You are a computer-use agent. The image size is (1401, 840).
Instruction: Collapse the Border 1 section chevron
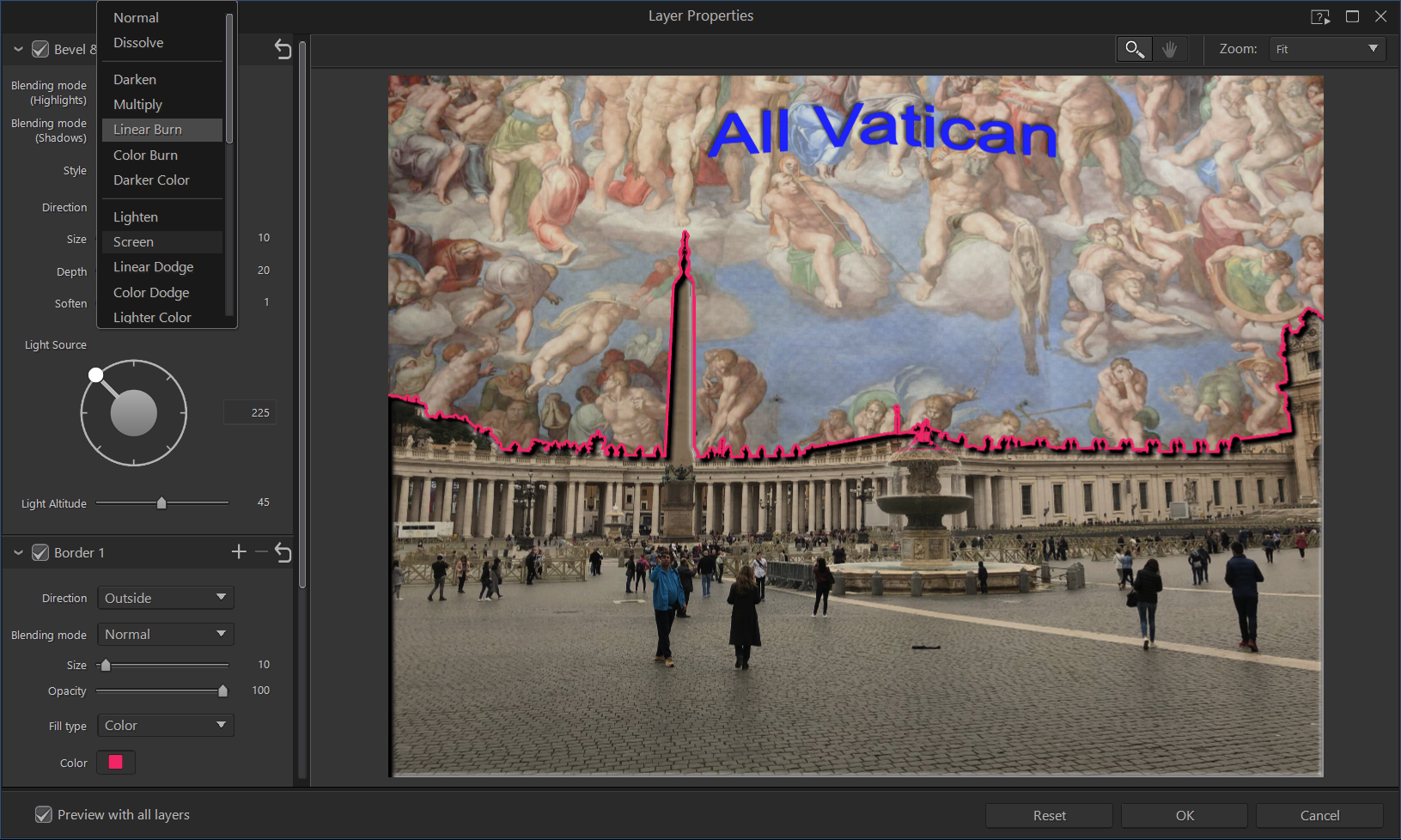click(18, 552)
